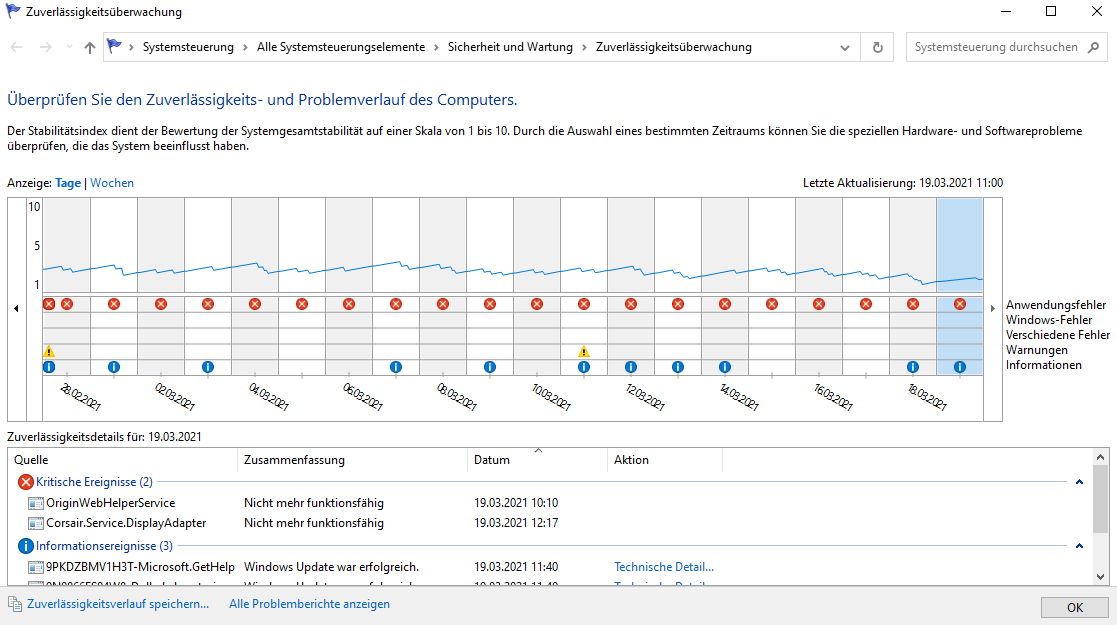Select the information icon on 01.03.2021
Viewport: 1117px width, 625px height.
114,367
